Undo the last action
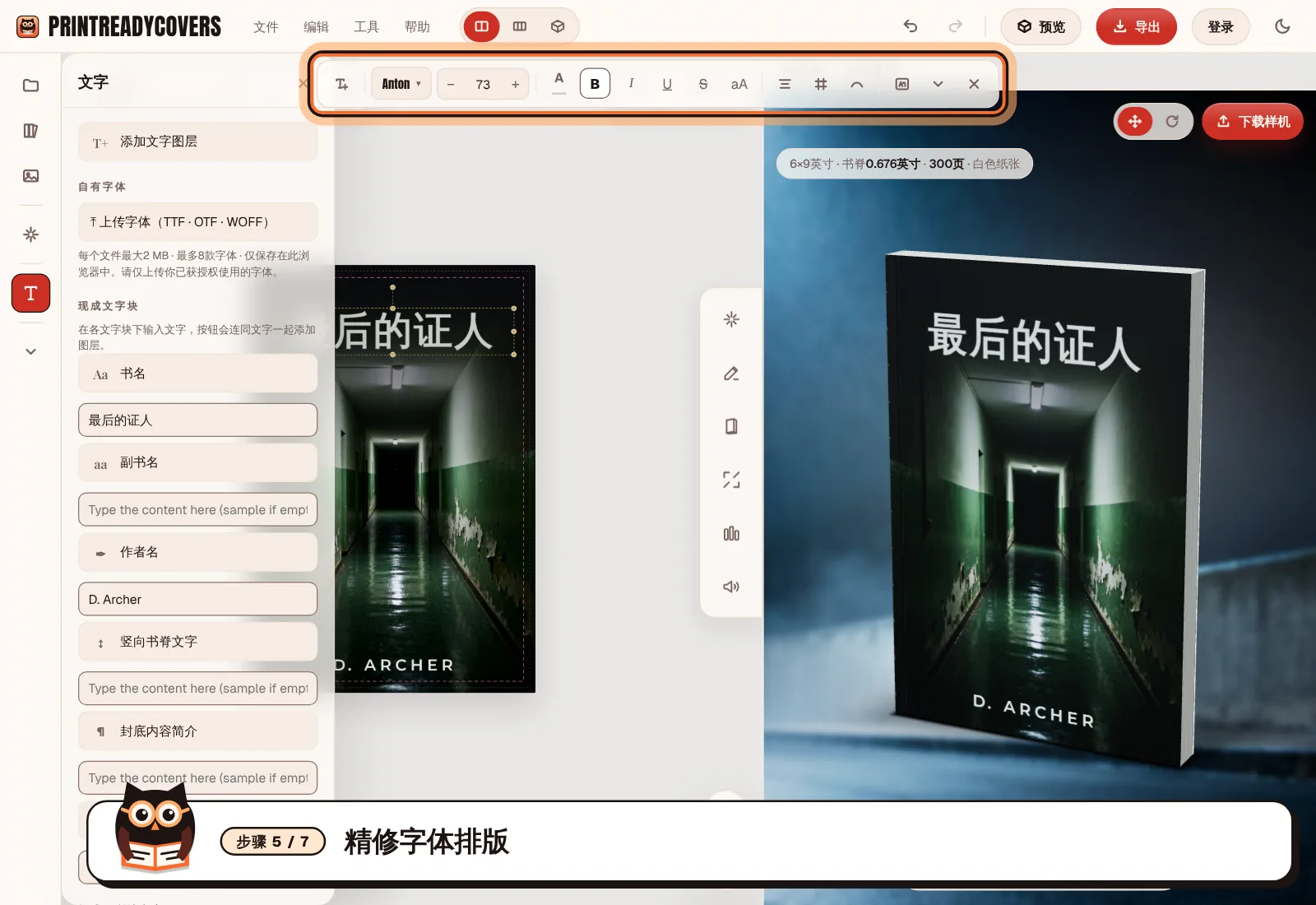Image resolution: width=1316 pixels, height=905 pixels. click(911, 26)
